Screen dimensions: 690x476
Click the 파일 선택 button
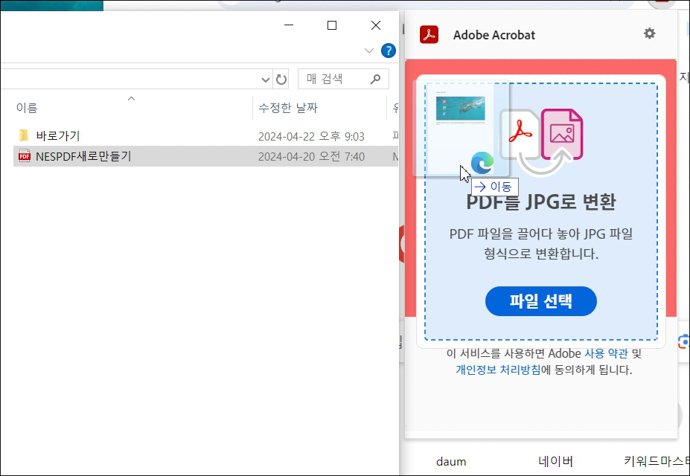coord(541,301)
